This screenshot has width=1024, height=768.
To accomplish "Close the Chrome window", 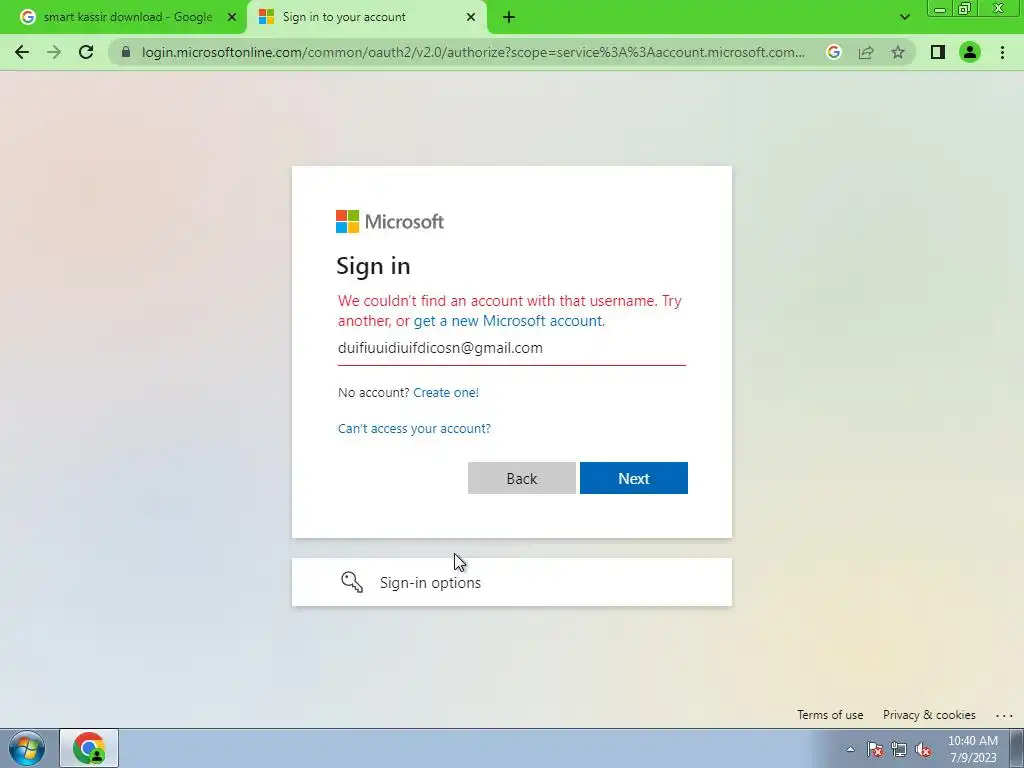I will [x=999, y=9].
